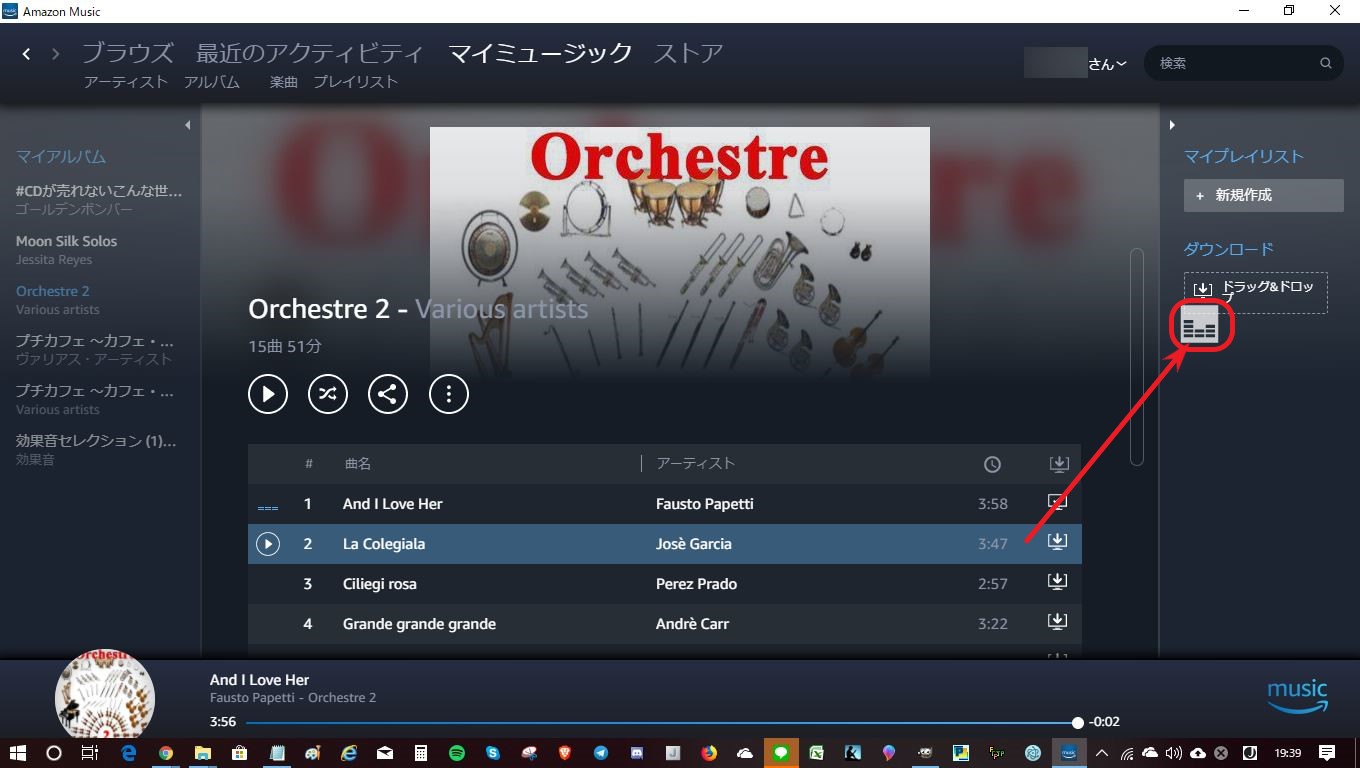Viewport: 1360px width, 768px height.
Task: Click the track list vertical scrollbar
Action: [1136, 356]
